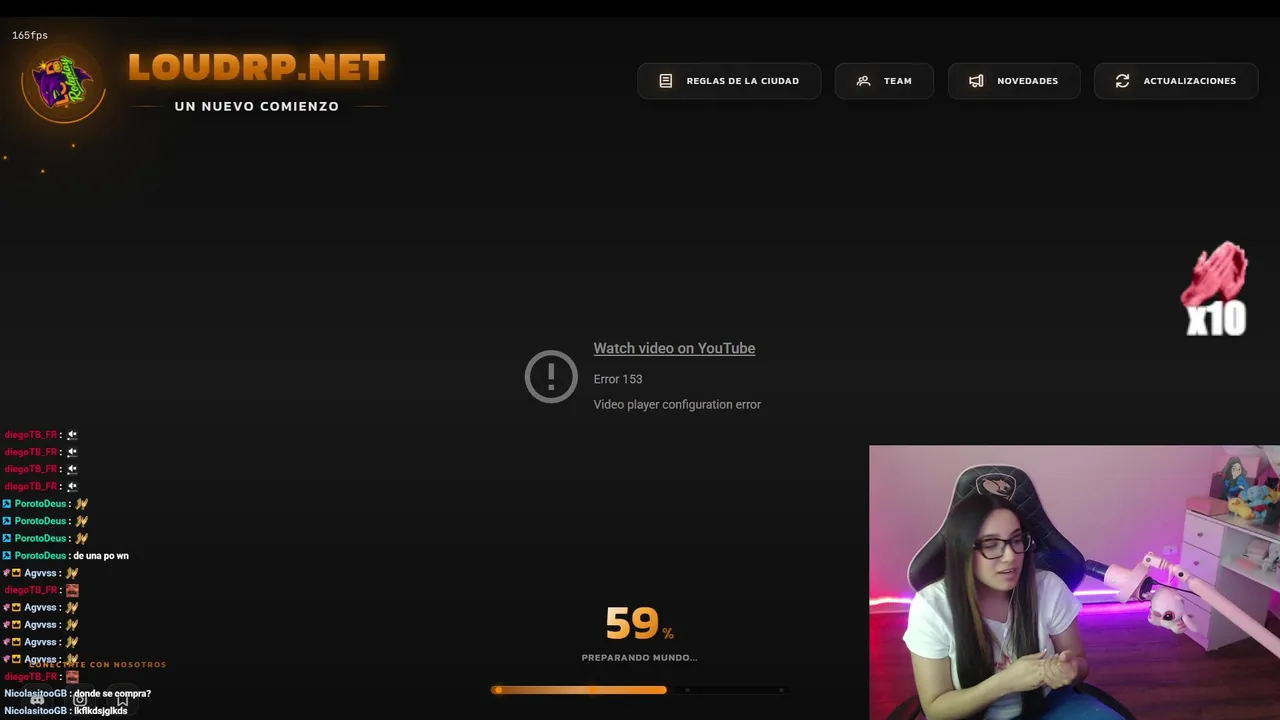Click the UN NUEVO COMIENZO tagline
Screen dimensions: 1280x720
coord(257,106)
